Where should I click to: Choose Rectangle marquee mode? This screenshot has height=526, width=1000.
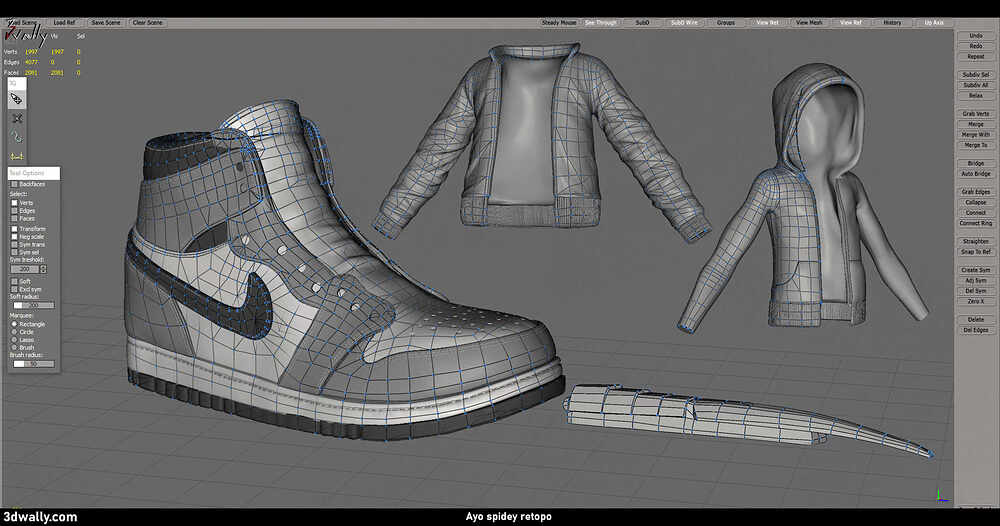coord(14,324)
